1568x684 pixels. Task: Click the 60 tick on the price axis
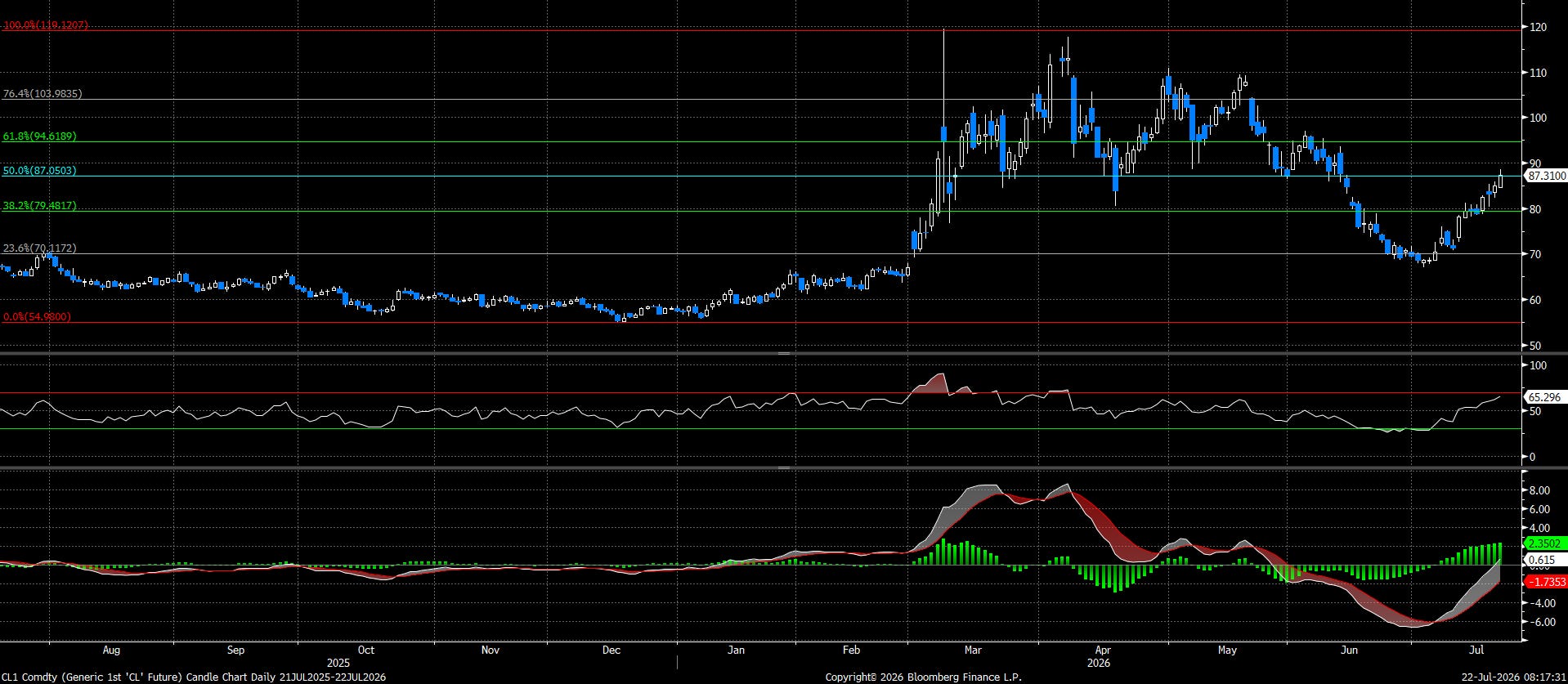pos(1535,300)
